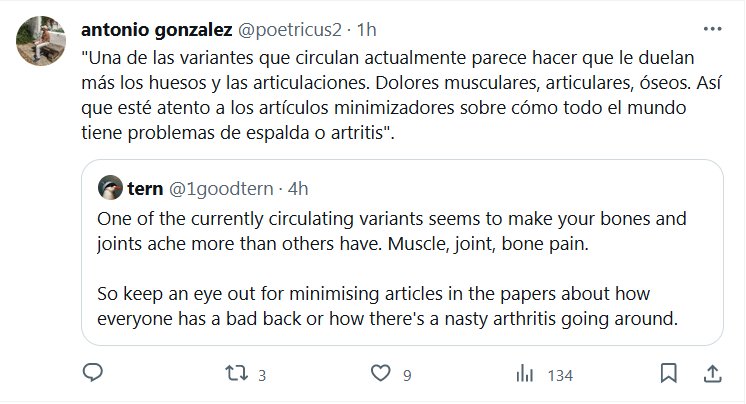Click the like count of 9

407,376
